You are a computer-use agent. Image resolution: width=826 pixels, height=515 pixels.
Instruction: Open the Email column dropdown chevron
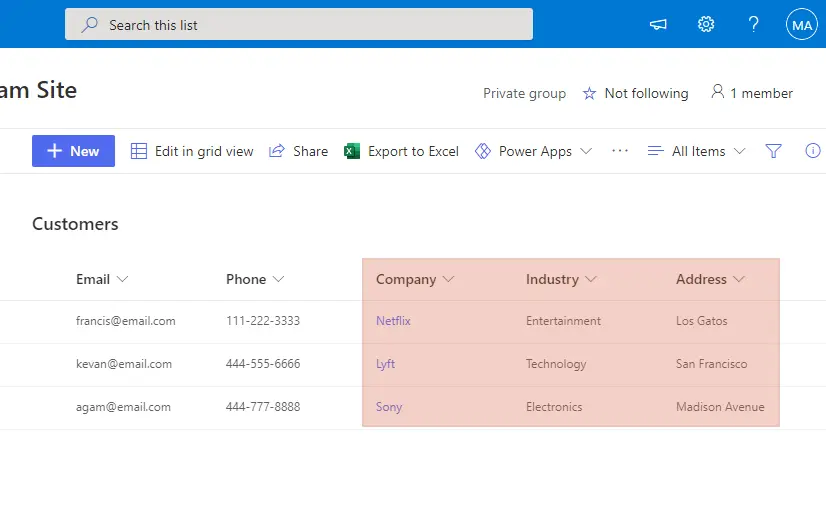pyautogui.click(x=122, y=279)
